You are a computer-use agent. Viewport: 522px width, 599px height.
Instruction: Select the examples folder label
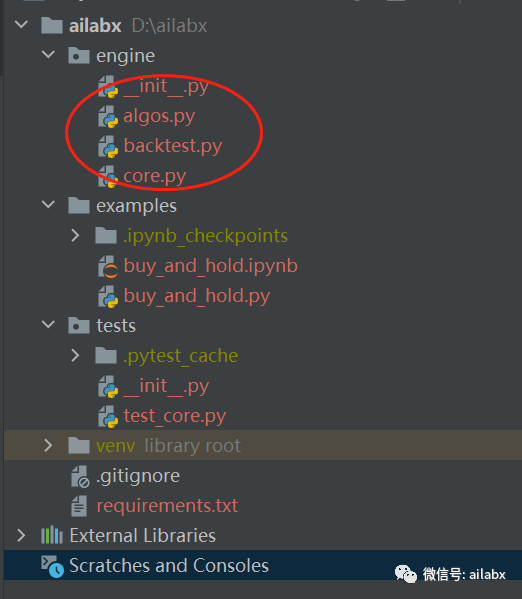click(x=136, y=206)
